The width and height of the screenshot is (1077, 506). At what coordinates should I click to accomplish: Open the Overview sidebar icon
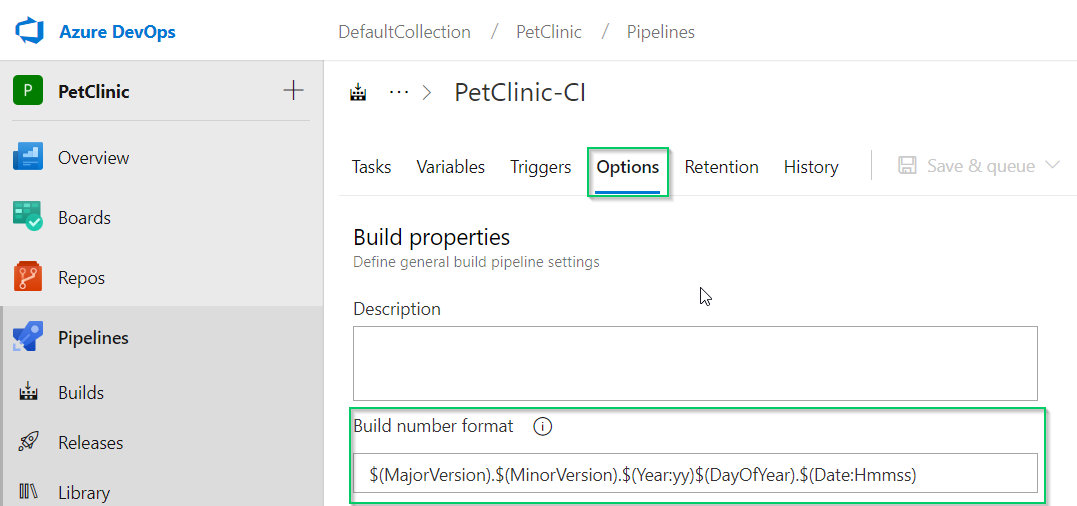[x=28, y=157]
